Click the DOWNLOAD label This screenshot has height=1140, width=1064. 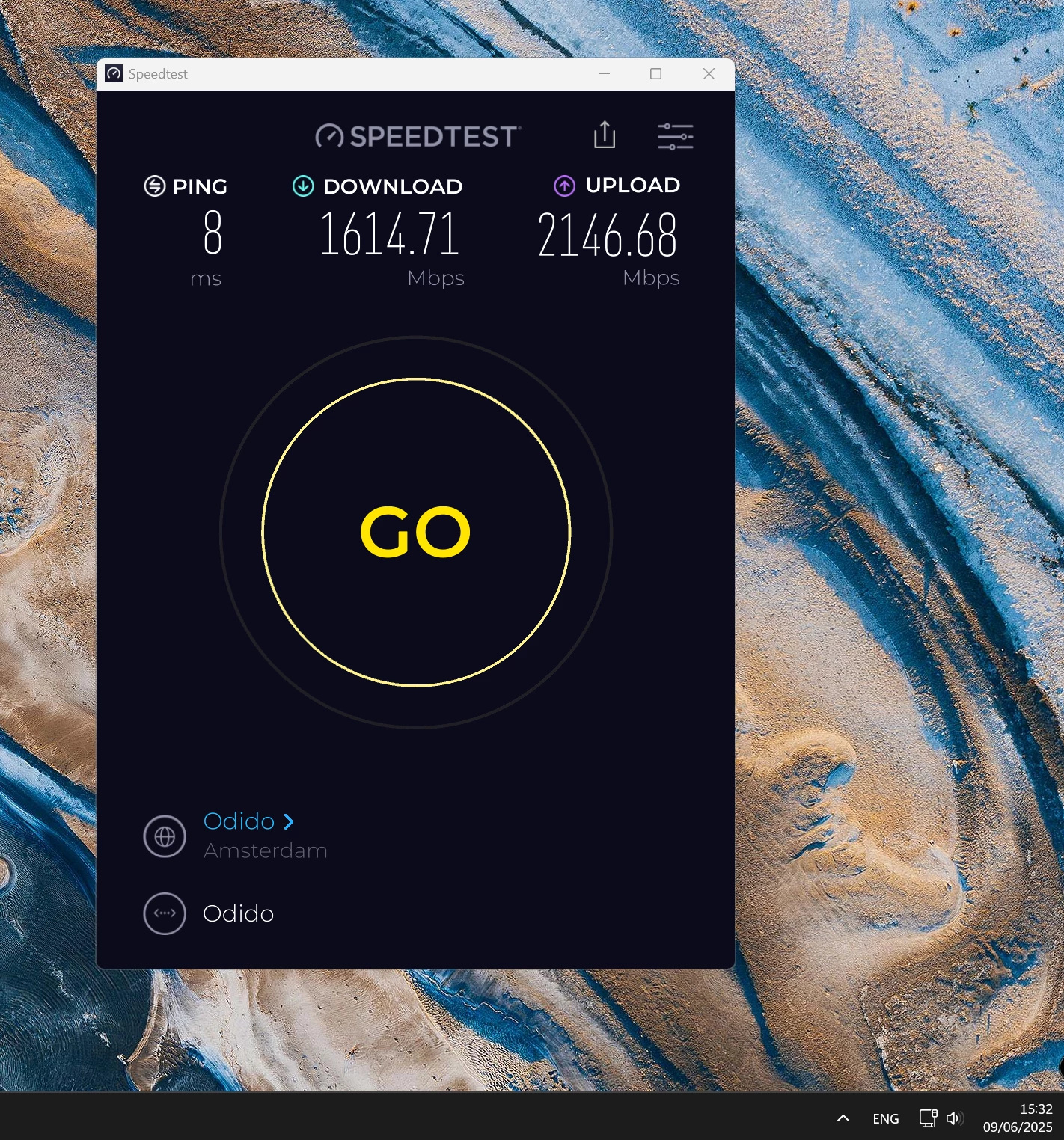pos(393,186)
